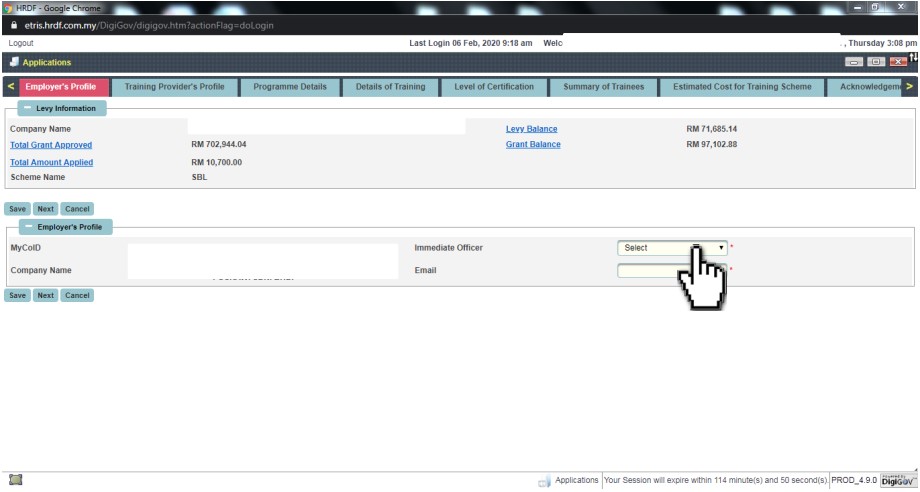Click the Email input field
Viewport: 920px width, 492px height.
[660, 271]
